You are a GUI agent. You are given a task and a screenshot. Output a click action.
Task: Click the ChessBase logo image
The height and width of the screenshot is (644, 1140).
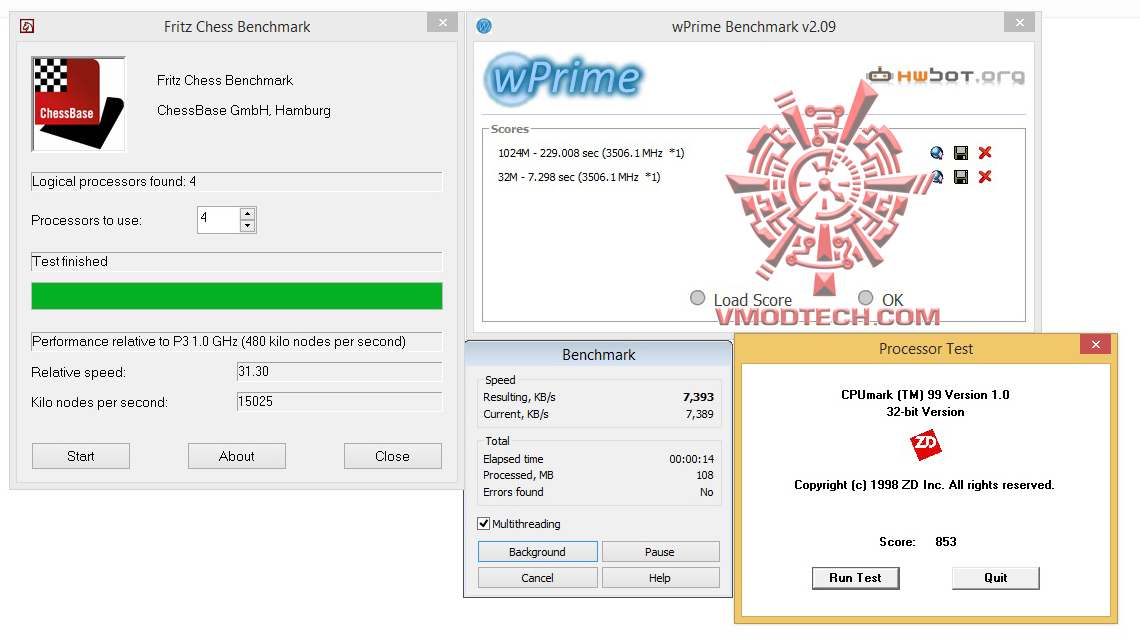[79, 104]
